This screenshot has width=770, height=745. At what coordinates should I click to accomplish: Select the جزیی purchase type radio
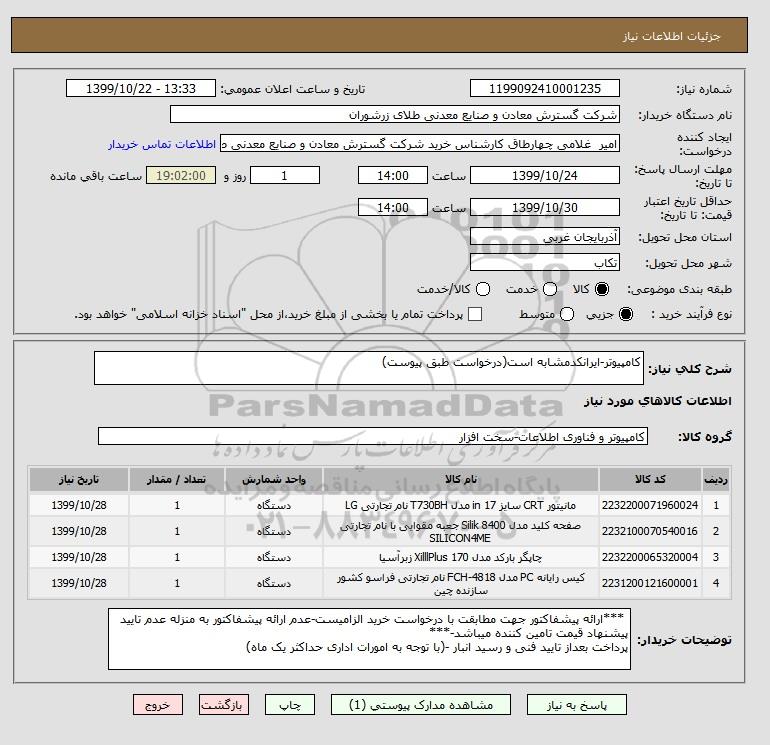tap(626, 314)
